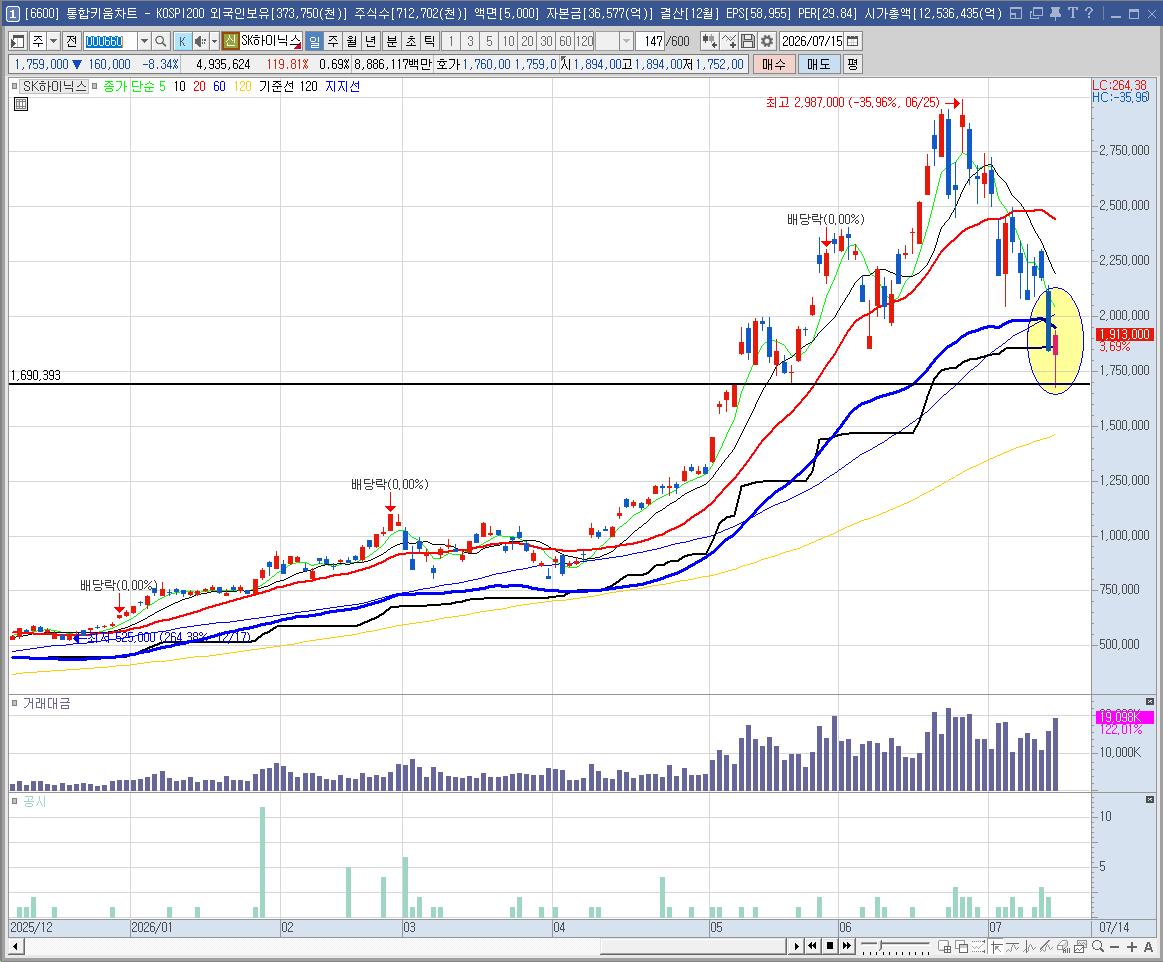Select the 월 monthly period tab
Image resolution: width=1163 pixels, height=962 pixels.
pos(352,42)
